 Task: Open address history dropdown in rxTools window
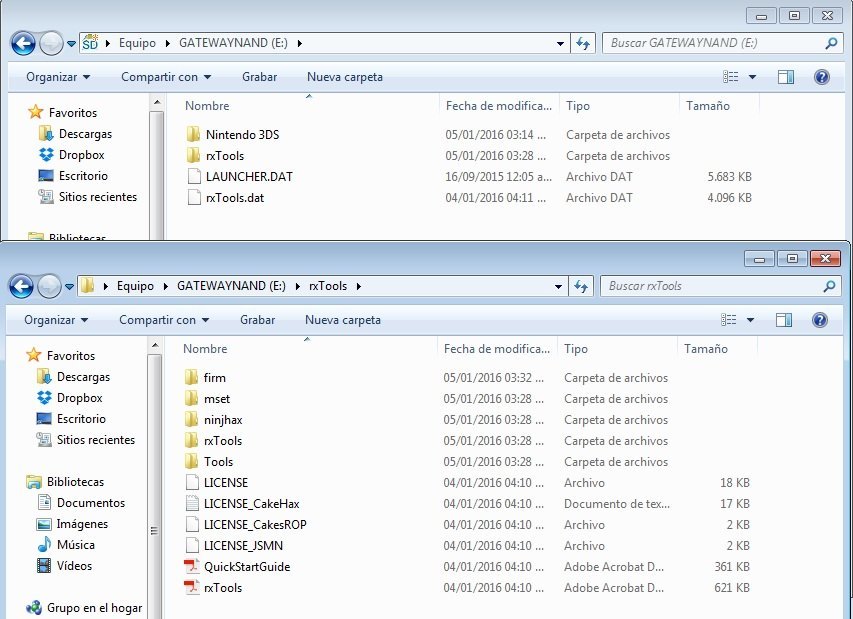coord(558,286)
